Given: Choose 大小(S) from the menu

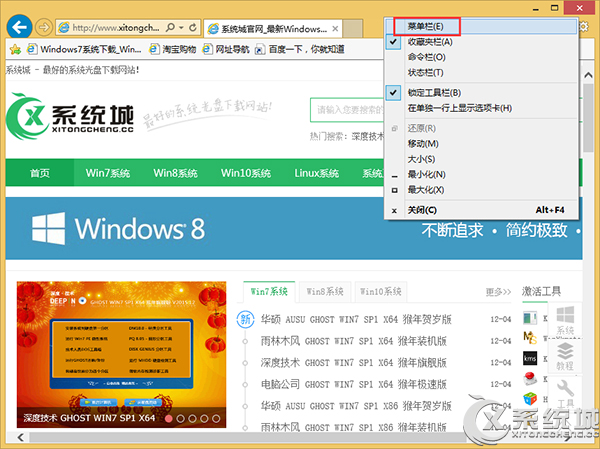Looking at the screenshot, I should pos(481,159).
